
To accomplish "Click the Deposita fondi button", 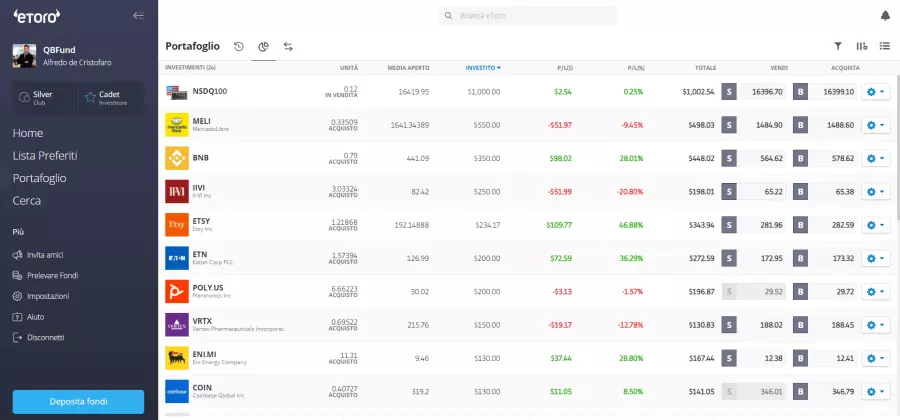I will 78,402.
